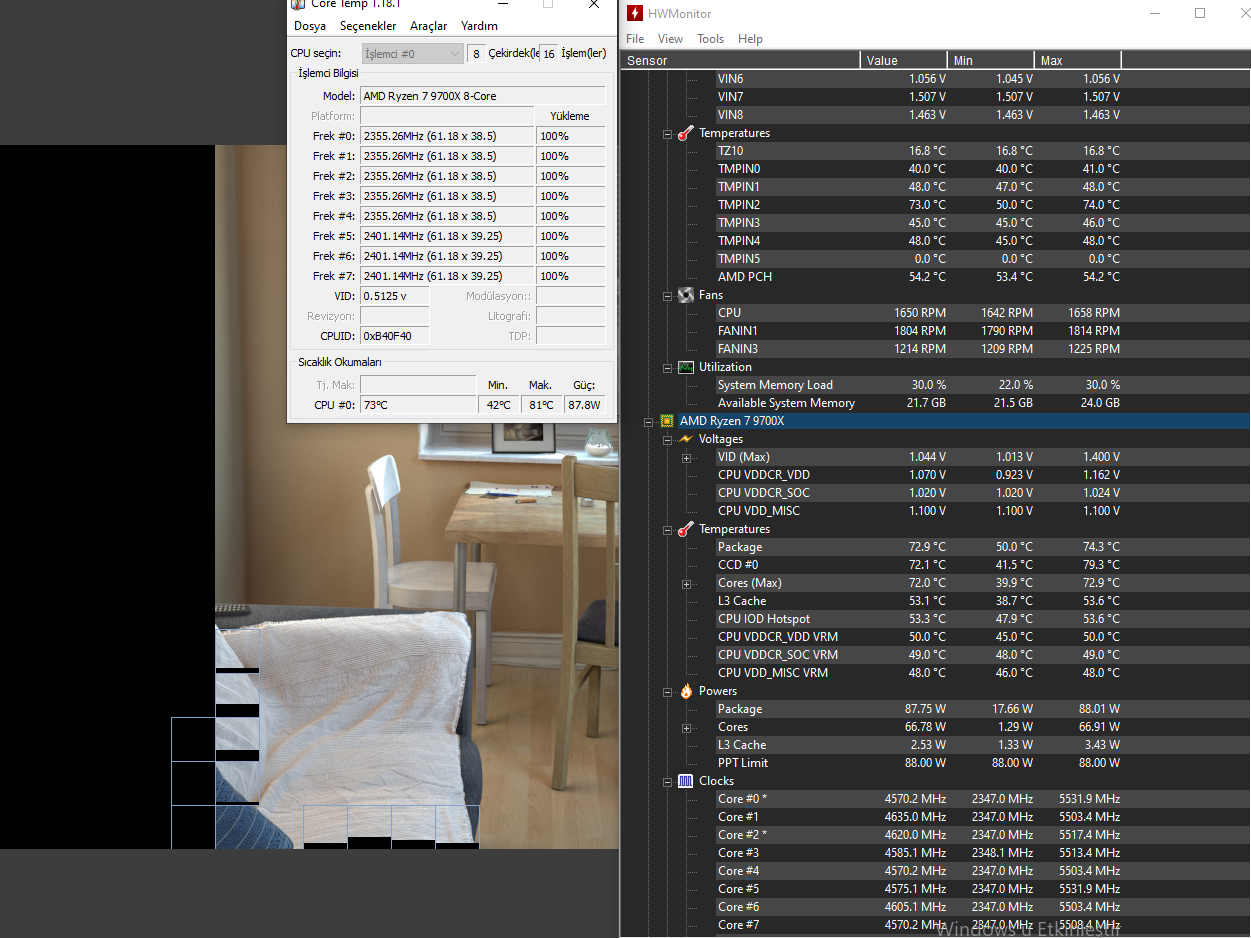Collapse the Voltages node under the Ryzen CPU
Screen dimensions: 1251x938
pos(668,440)
